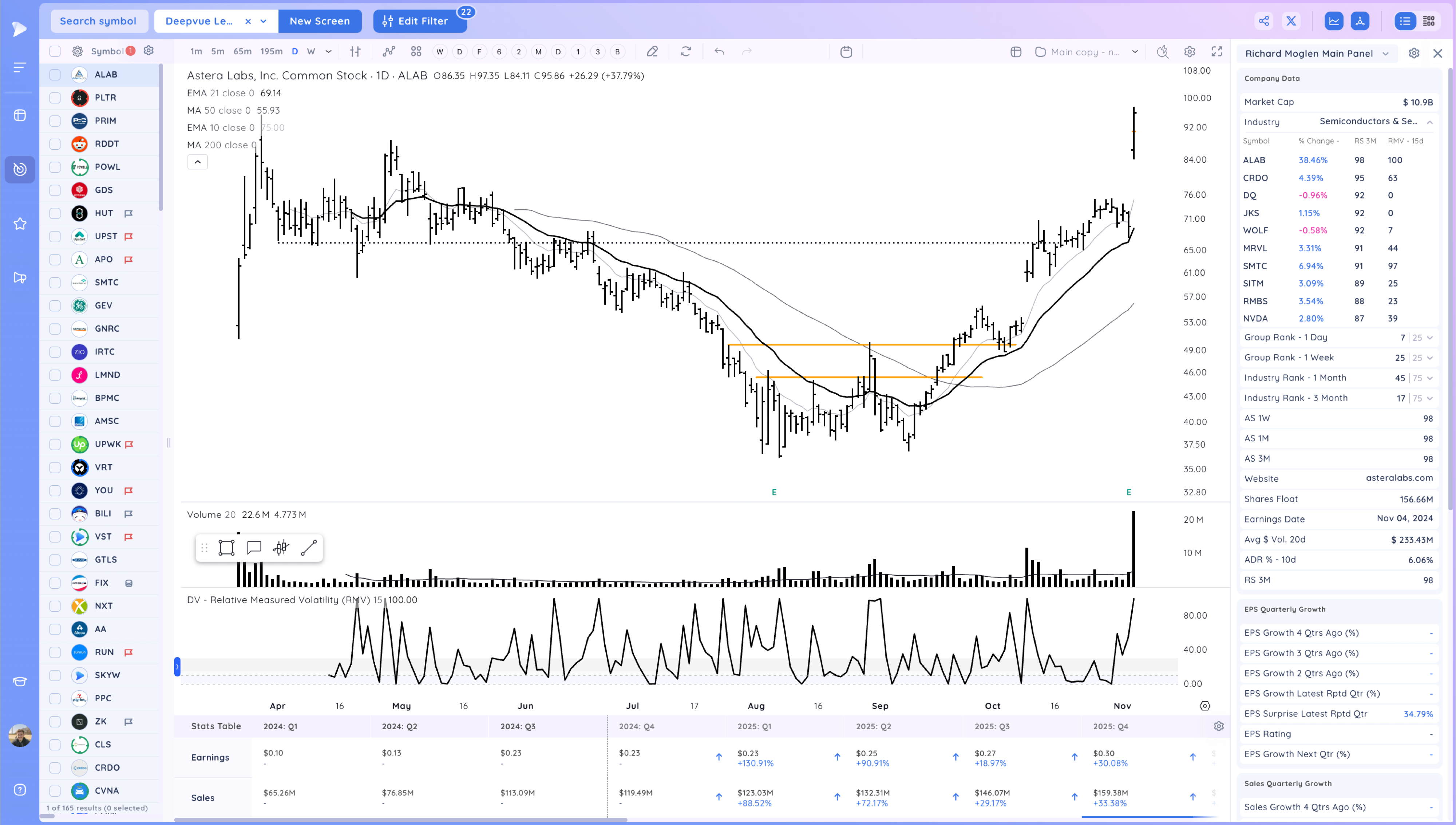Open watchlist star icon in sidebar
This screenshot has width=1456, height=825.
(20, 224)
